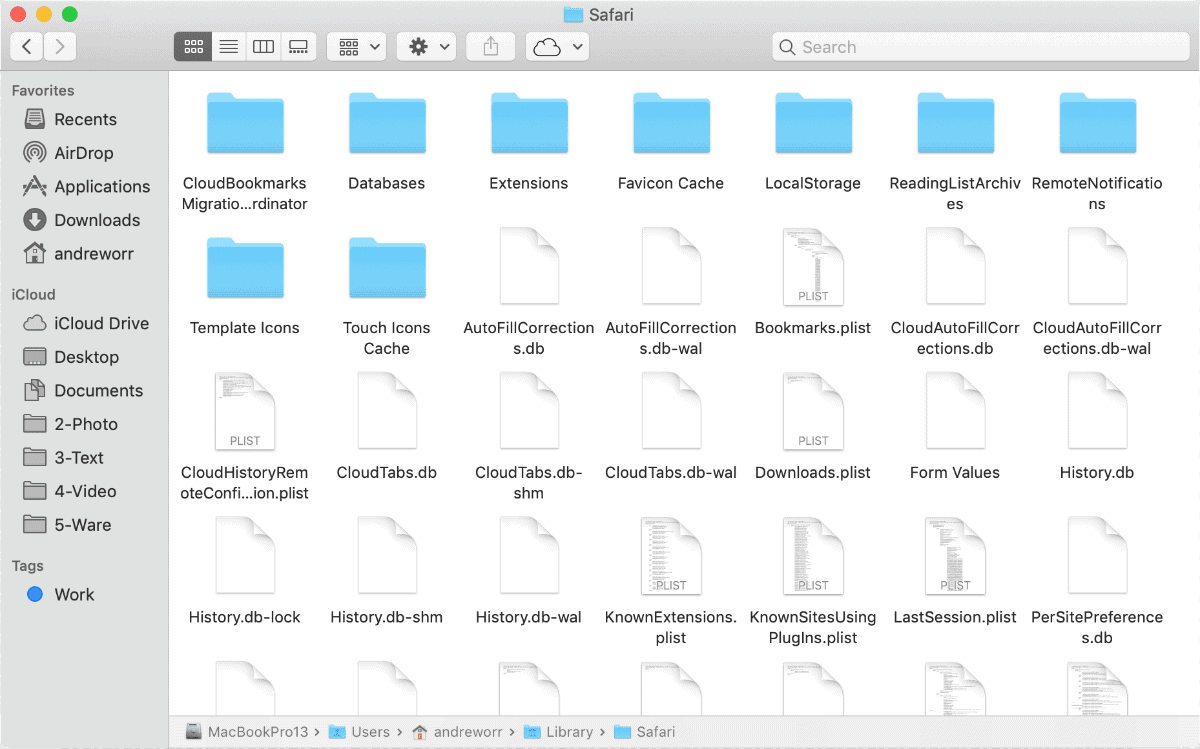Select the CloudTabs.db-shm file
Image resolution: width=1200 pixels, height=749 pixels.
[x=529, y=411]
